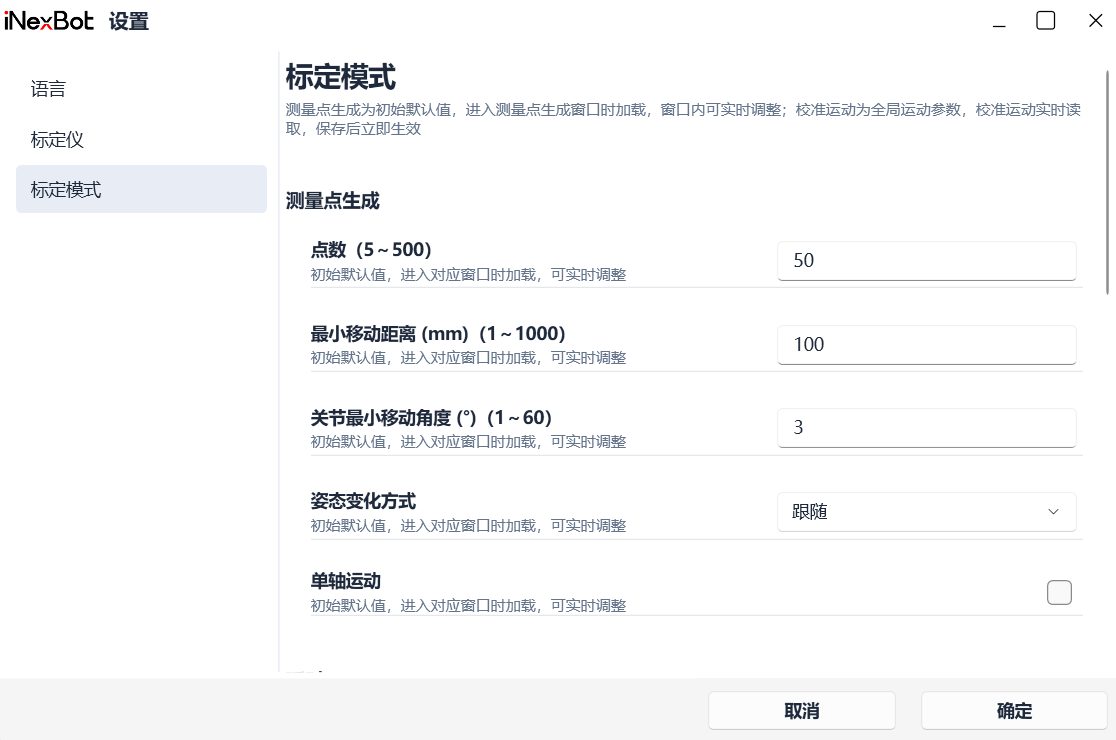
Task: Click the vertical scrollbar of settings panel
Action: coord(1107,182)
